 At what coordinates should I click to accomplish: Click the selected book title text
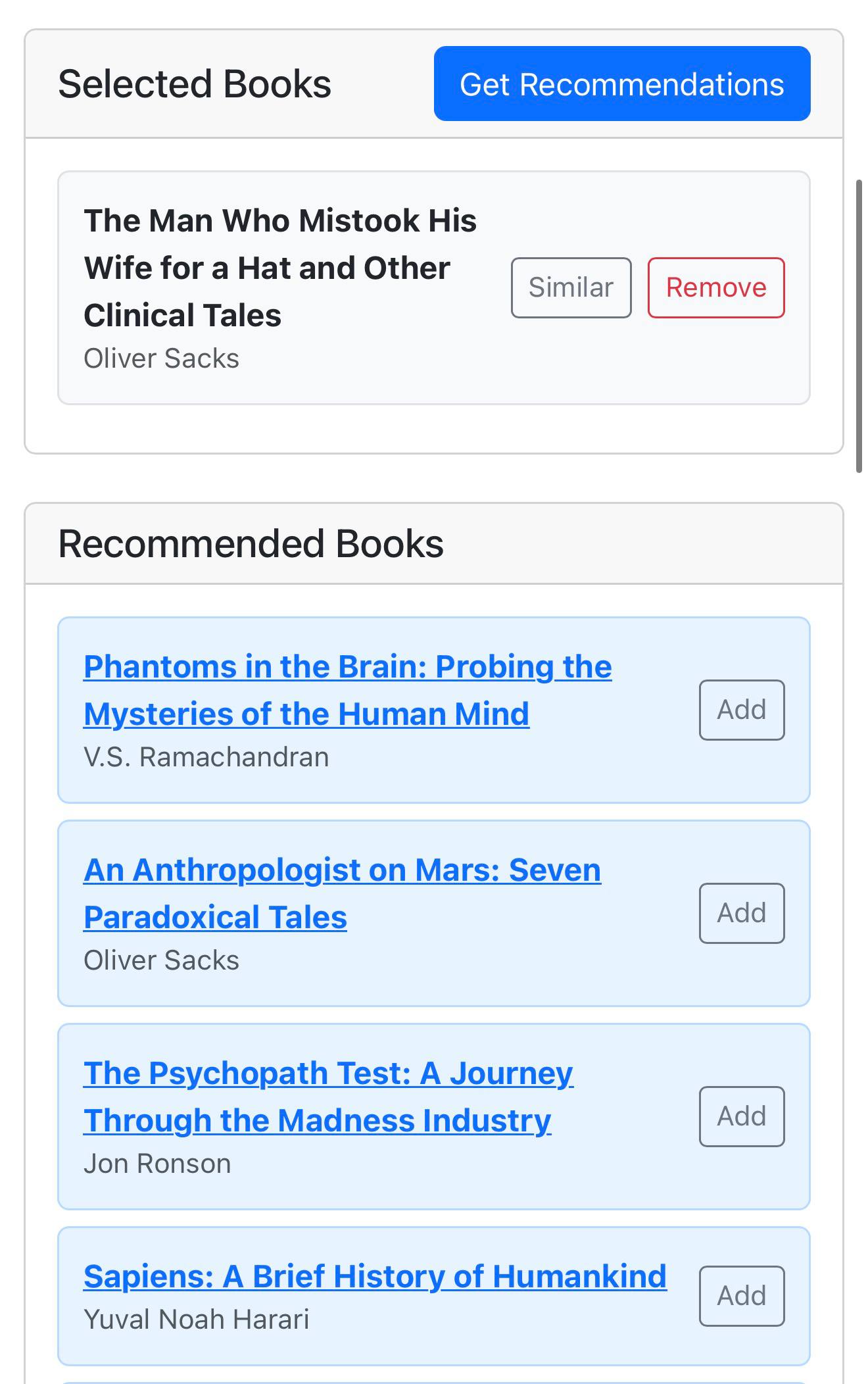click(279, 268)
